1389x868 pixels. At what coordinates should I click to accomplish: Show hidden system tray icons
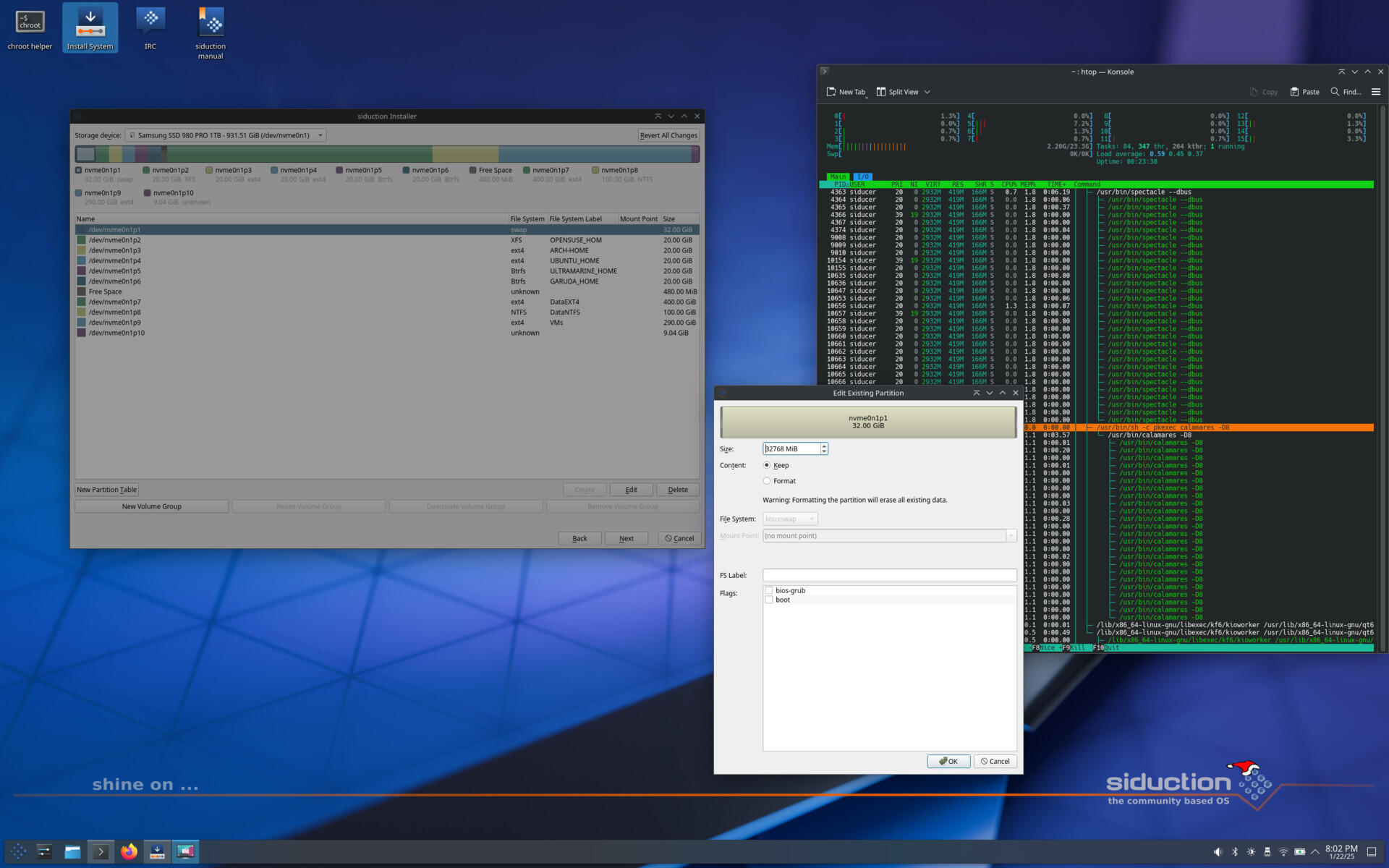click(x=1315, y=851)
